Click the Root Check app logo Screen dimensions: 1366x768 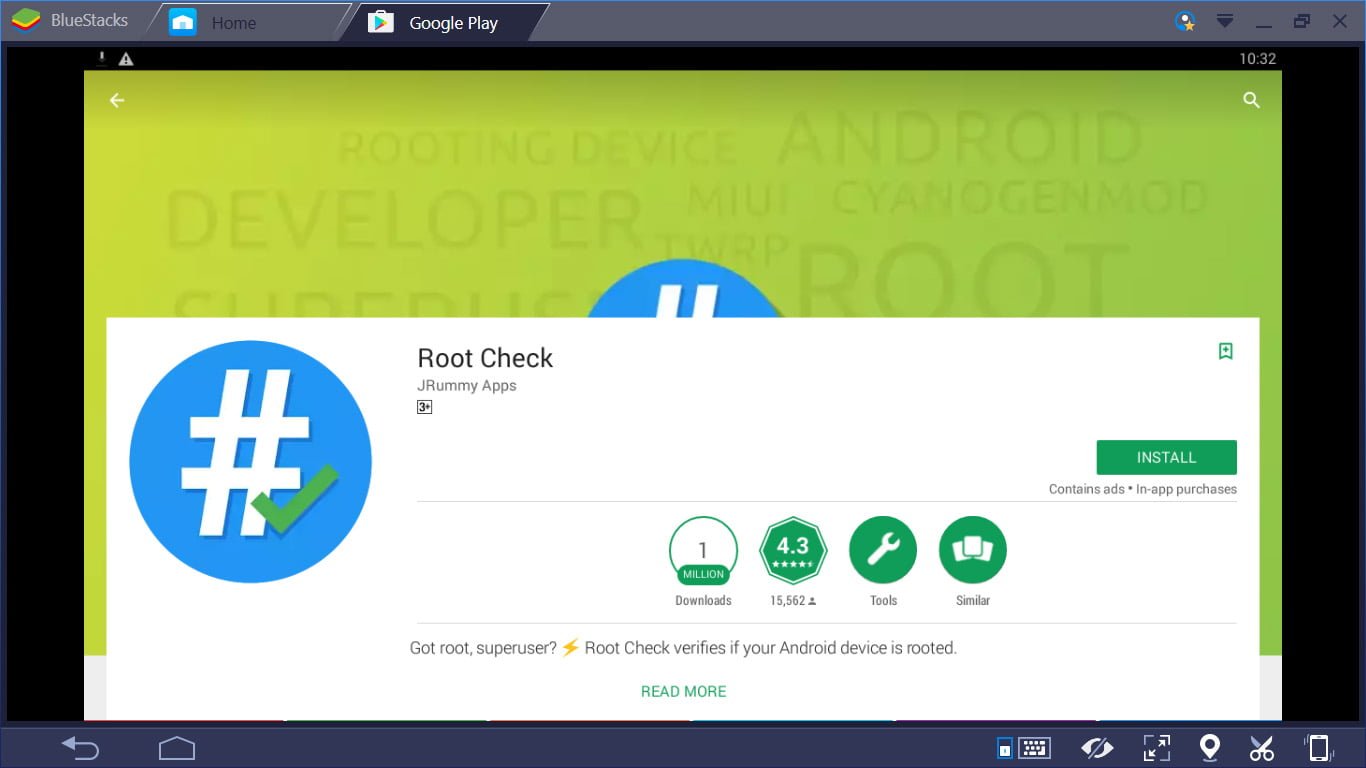250,462
